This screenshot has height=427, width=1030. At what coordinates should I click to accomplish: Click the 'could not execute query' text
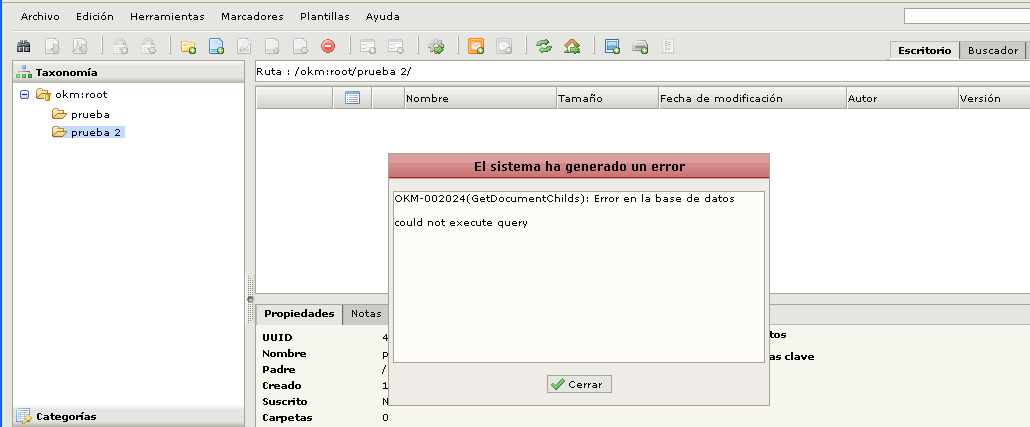click(x=461, y=223)
